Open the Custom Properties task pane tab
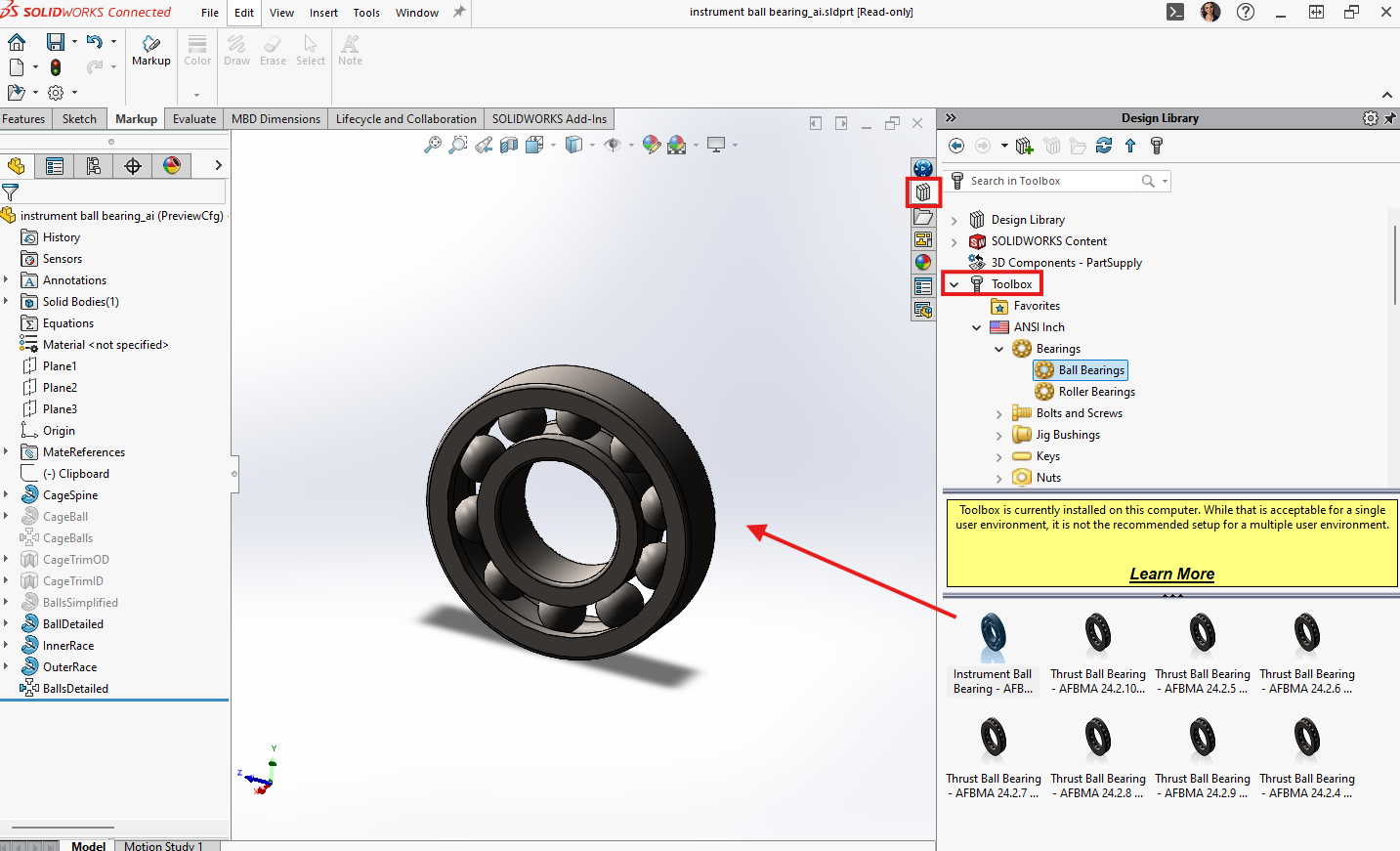The height and width of the screenshot is (851, 1400). pyautogui.click(x=923, y=286)
